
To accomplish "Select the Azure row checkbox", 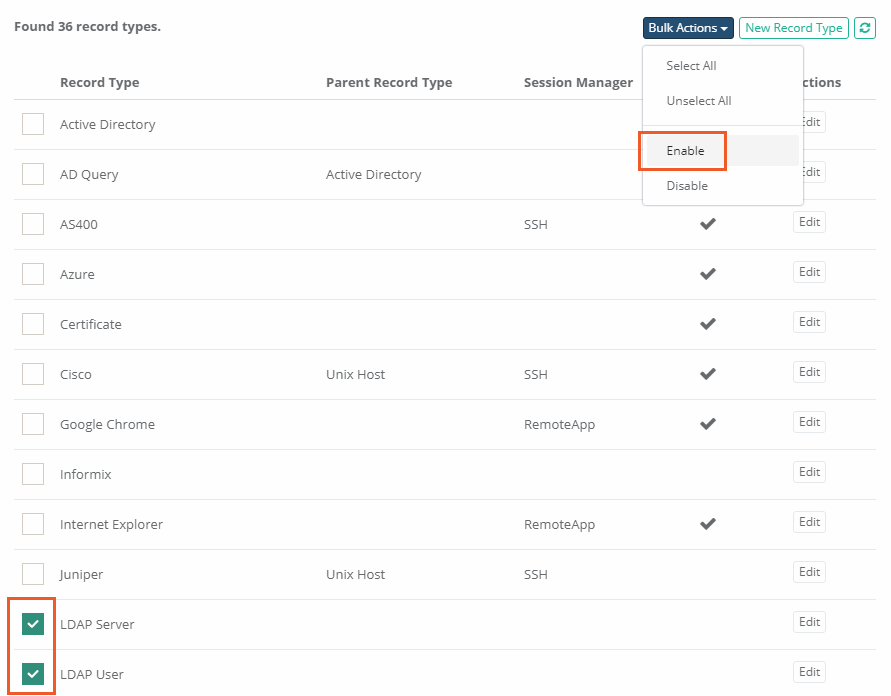I will (33, 274).
